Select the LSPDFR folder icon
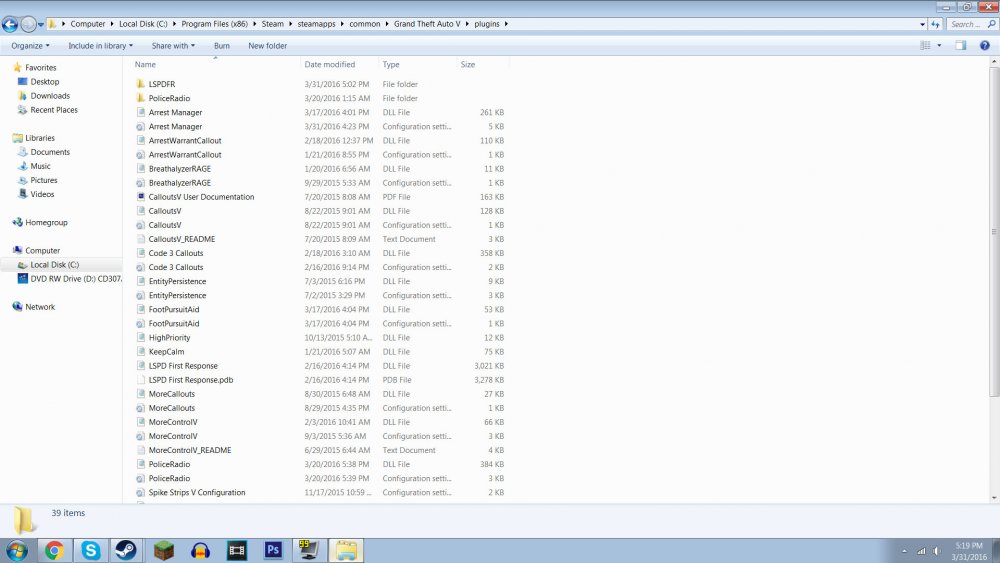 tap(140, 84)
